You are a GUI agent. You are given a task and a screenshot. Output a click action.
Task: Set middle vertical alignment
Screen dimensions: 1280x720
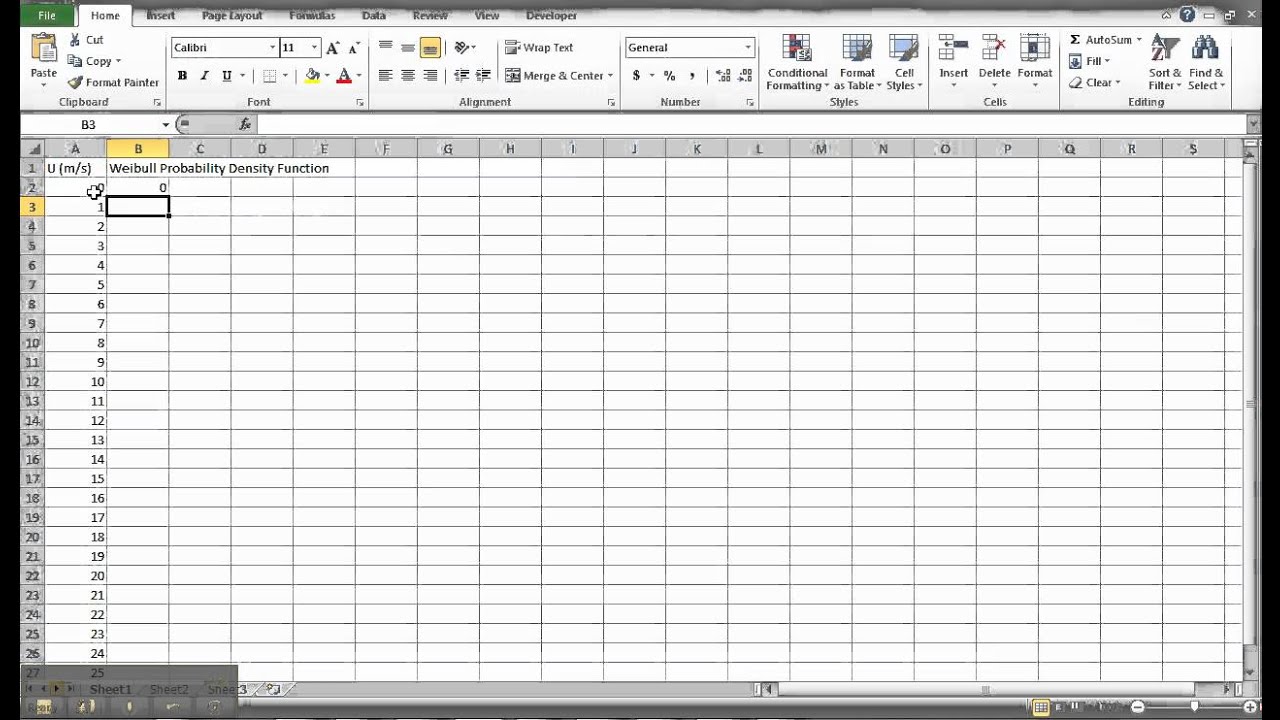(408, 48)
